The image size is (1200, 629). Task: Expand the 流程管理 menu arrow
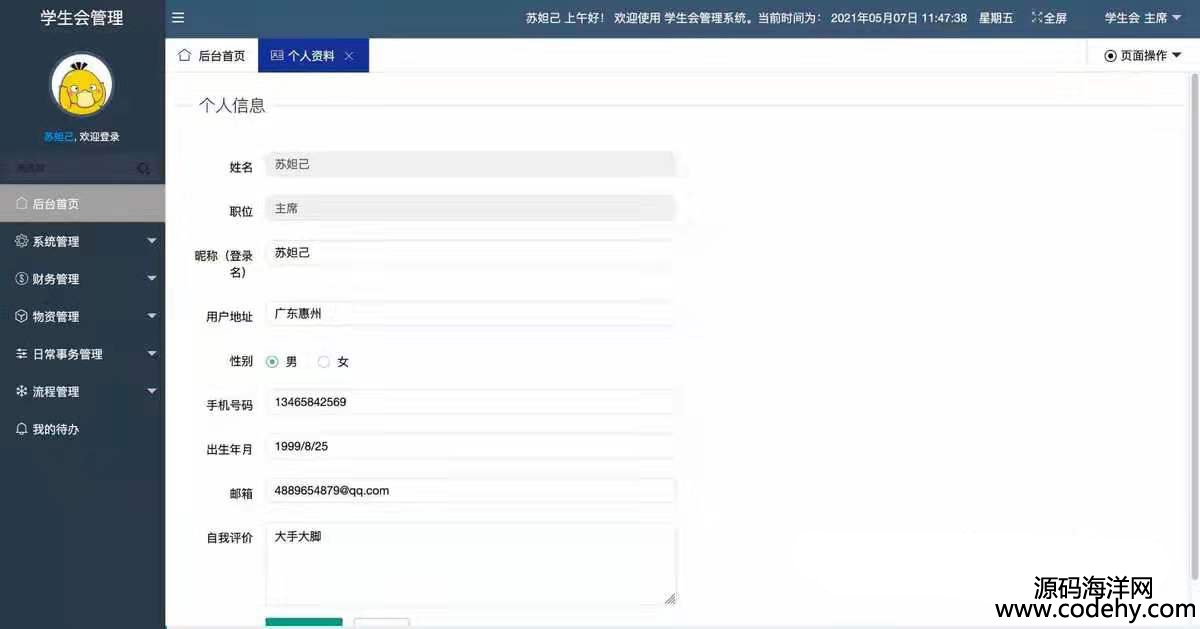pyautogui.click(x=152, y=391)
